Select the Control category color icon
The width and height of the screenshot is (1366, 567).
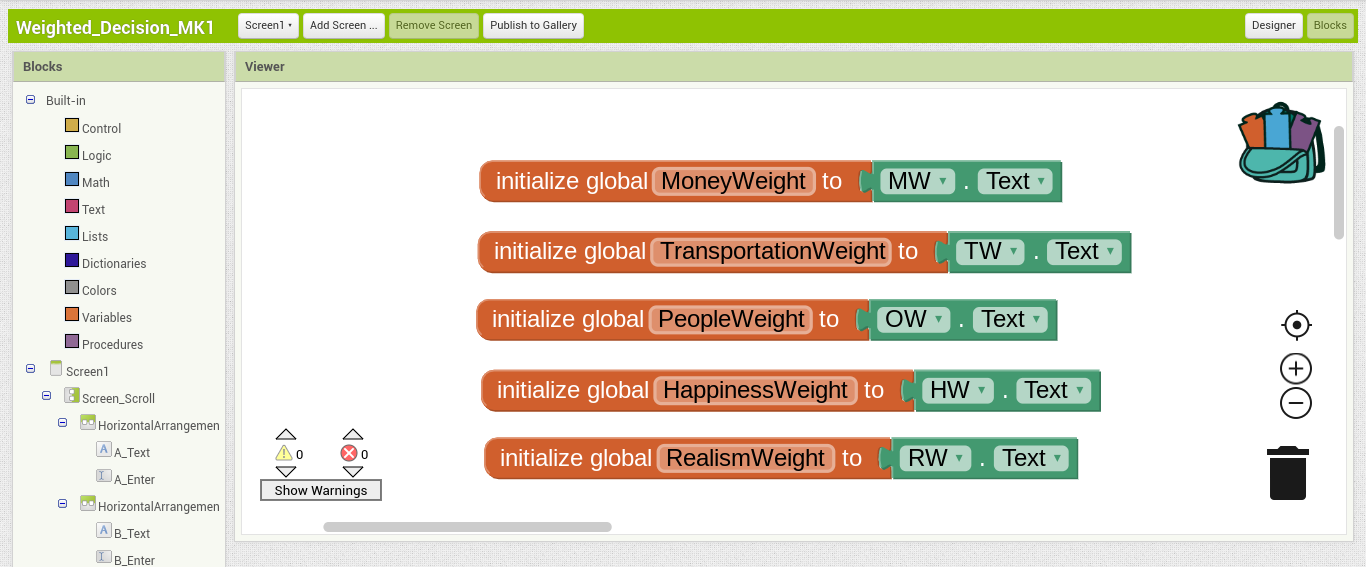(x=72, y=125)
